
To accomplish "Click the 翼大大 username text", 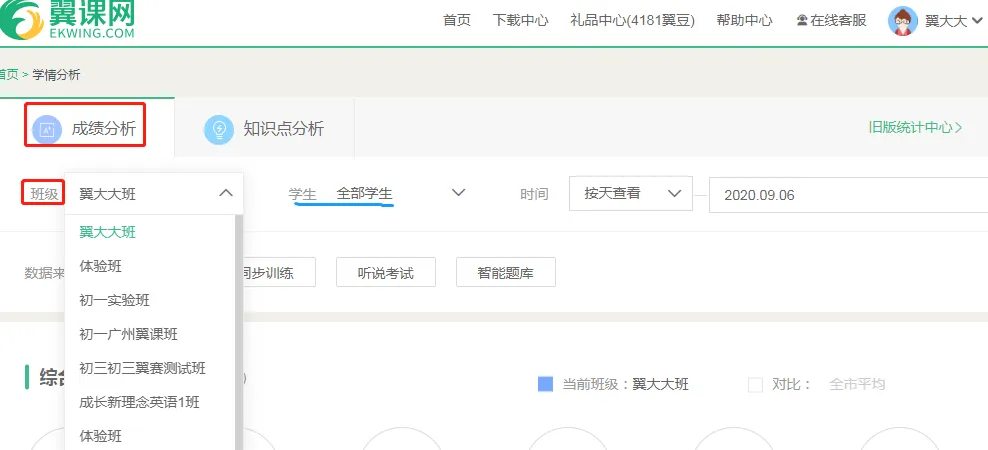I will click(x=946, y=21).
